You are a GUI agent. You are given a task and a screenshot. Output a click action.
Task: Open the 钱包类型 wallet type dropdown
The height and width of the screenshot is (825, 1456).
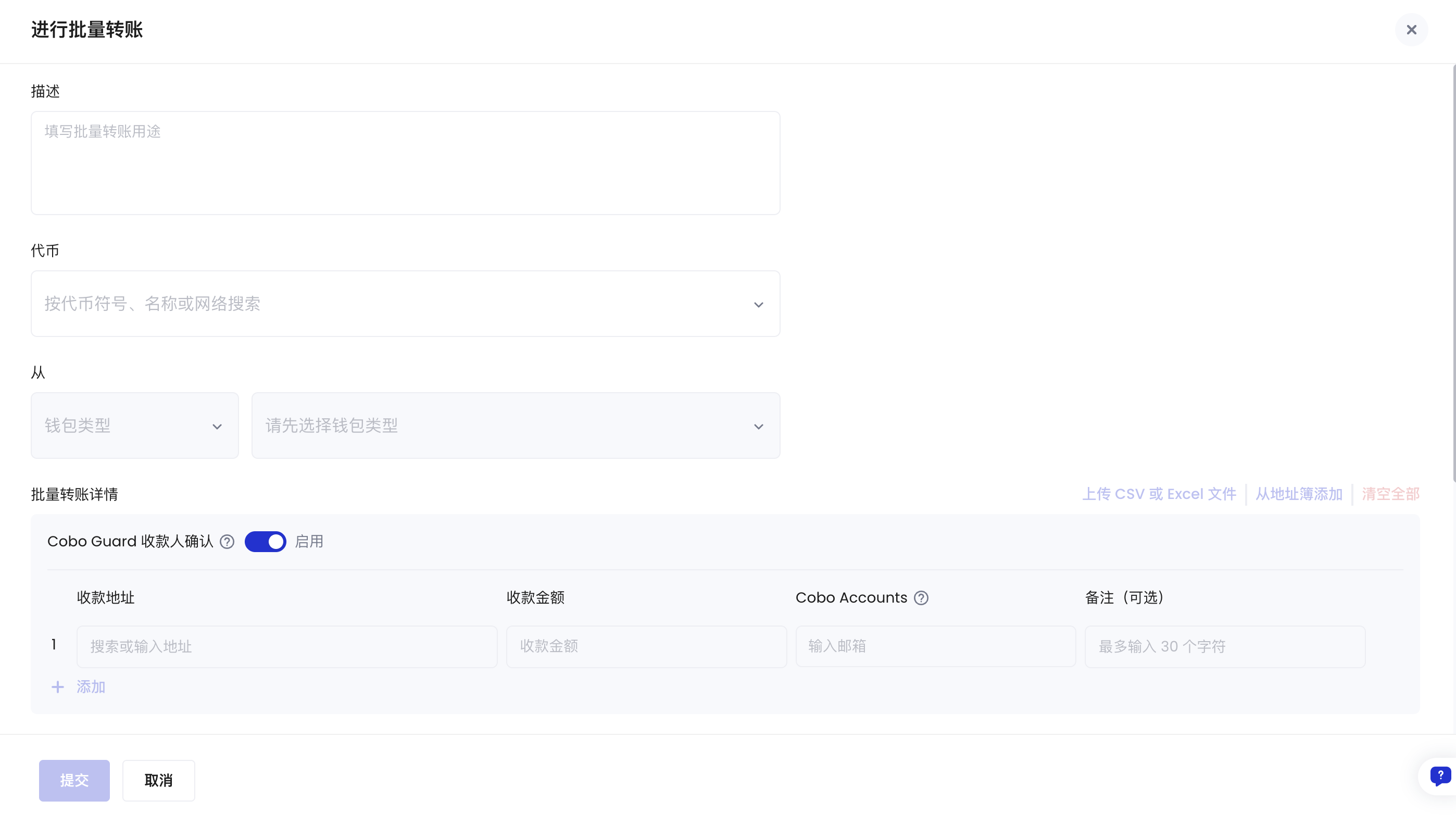tap(134, 426)
